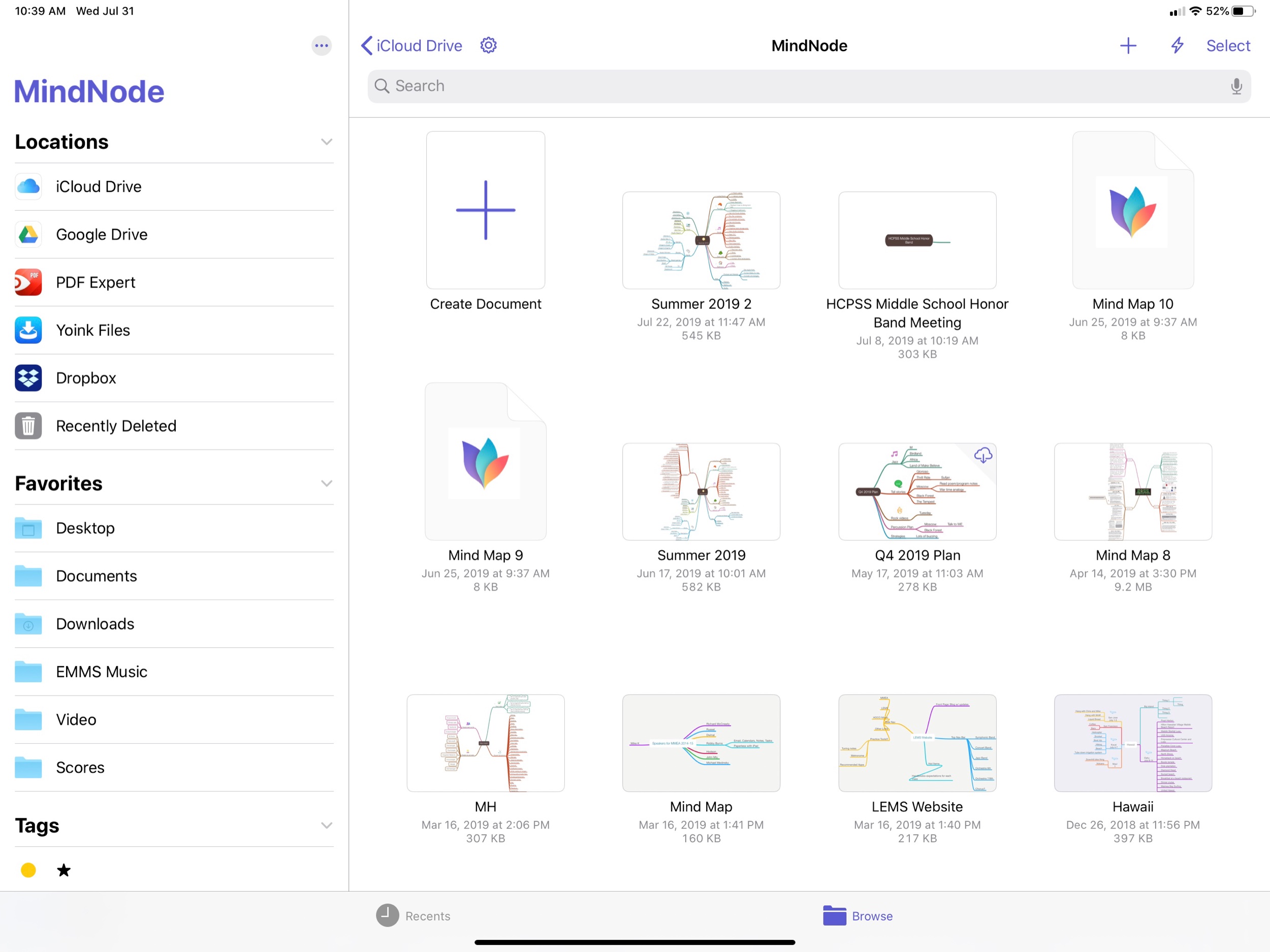Screen dimensions: 1270x952
Task: Open iCloud Drive location
Action: coord(174,186)
